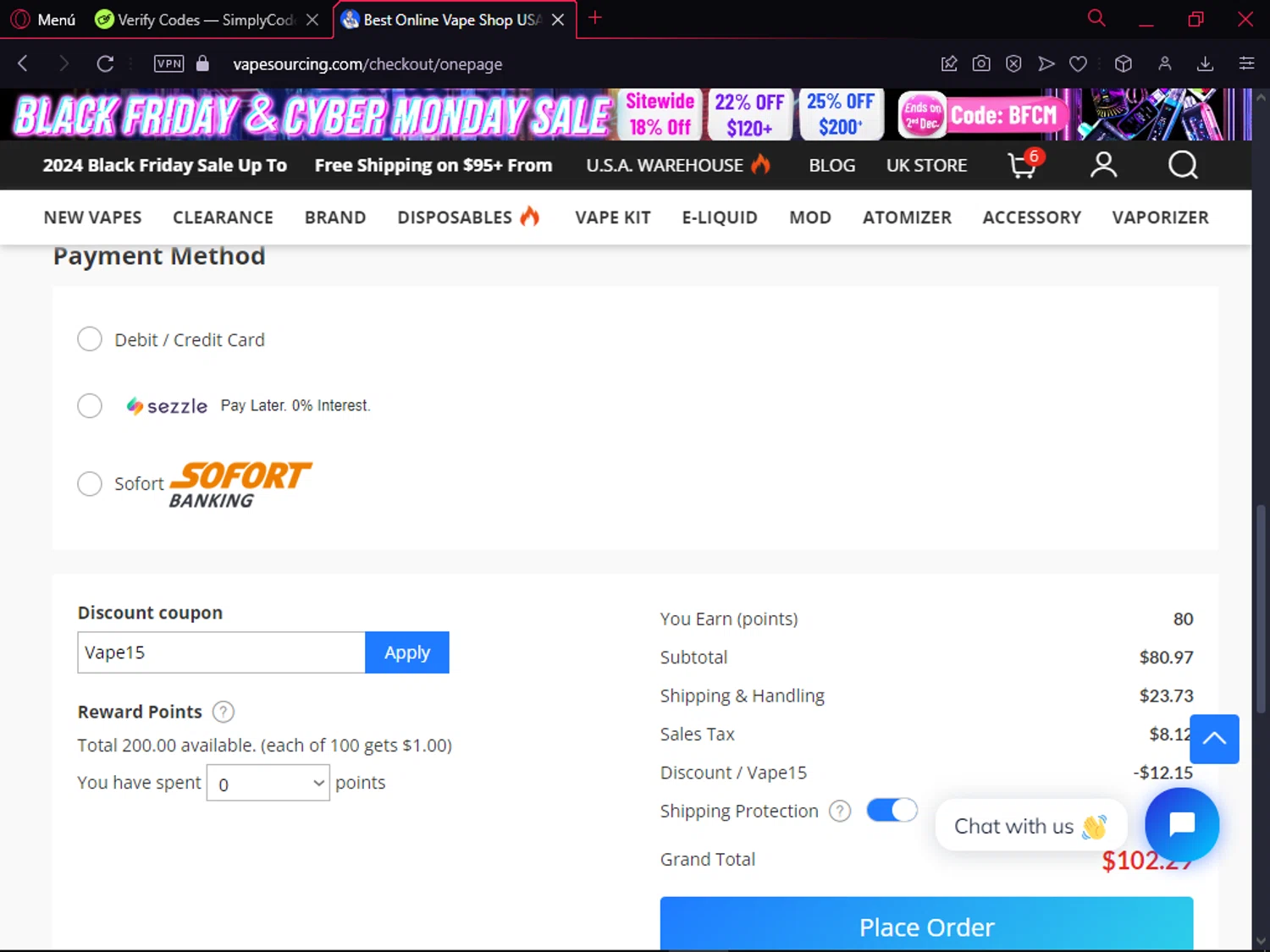Open U.S.A. WAREHOUSE link
This screenshot has width=1270, height=952.
point(678,165)
